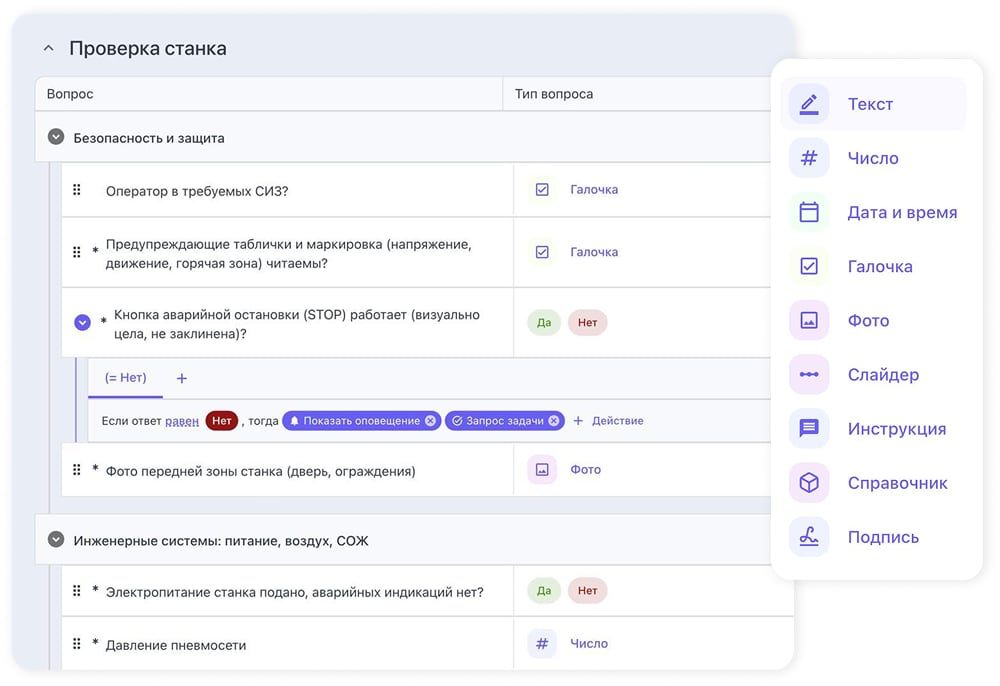Grab drag handle of 'Давление пневмосети' row
The height and width of the screenshot is (686, 1000).
point(77,644)
